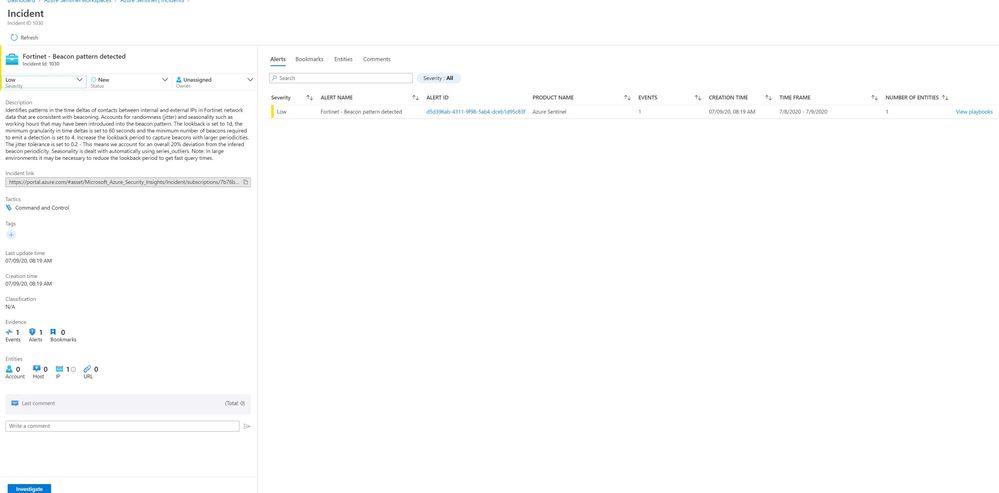Image resolution: width=999 pixels, height=493 pixels.
Task: Click the 7/8/2020 - 7/9/2020 time frame cell
Action: [x=803, y=112]
